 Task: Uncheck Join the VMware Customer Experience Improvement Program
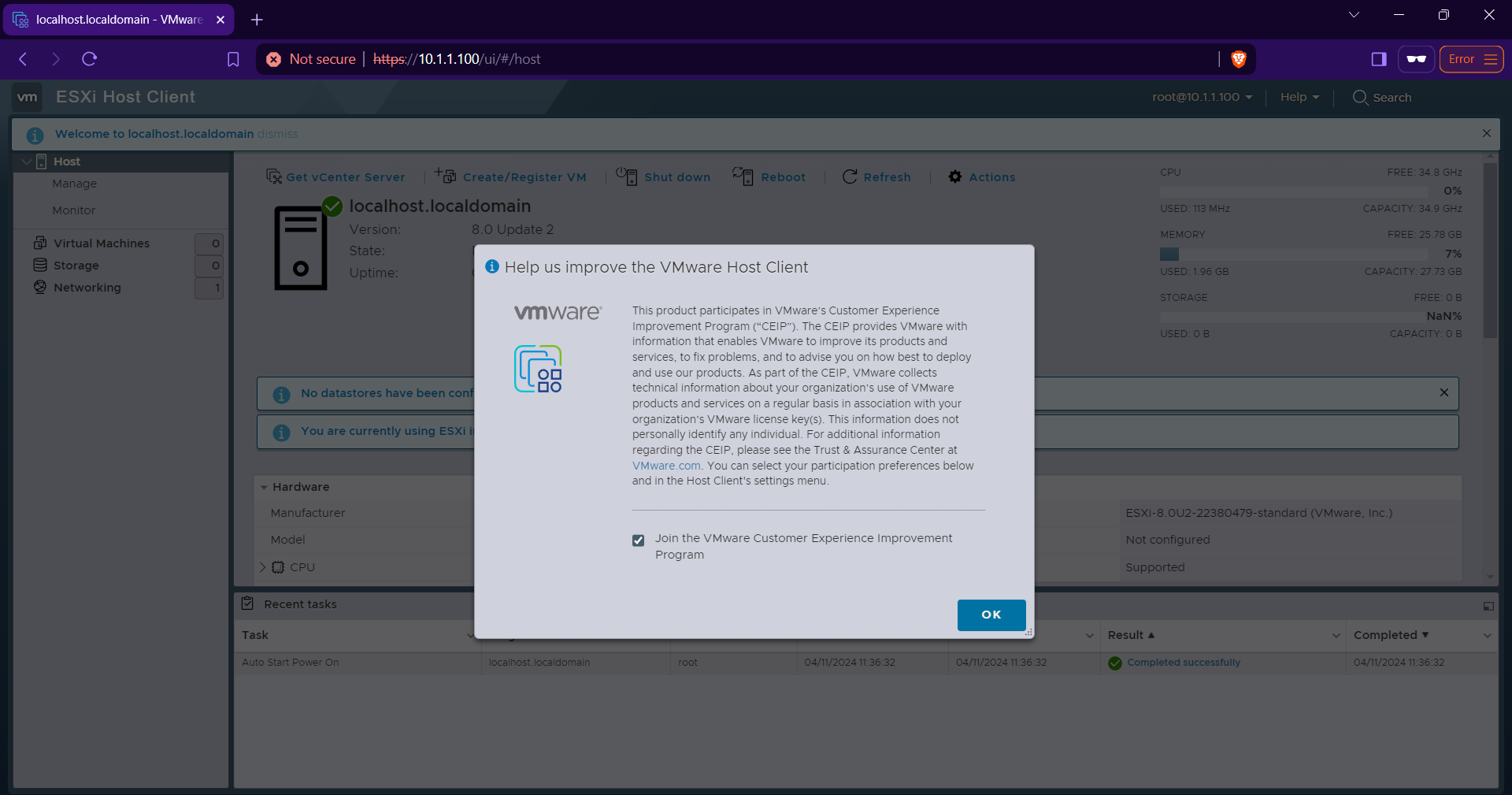point(638,541)
